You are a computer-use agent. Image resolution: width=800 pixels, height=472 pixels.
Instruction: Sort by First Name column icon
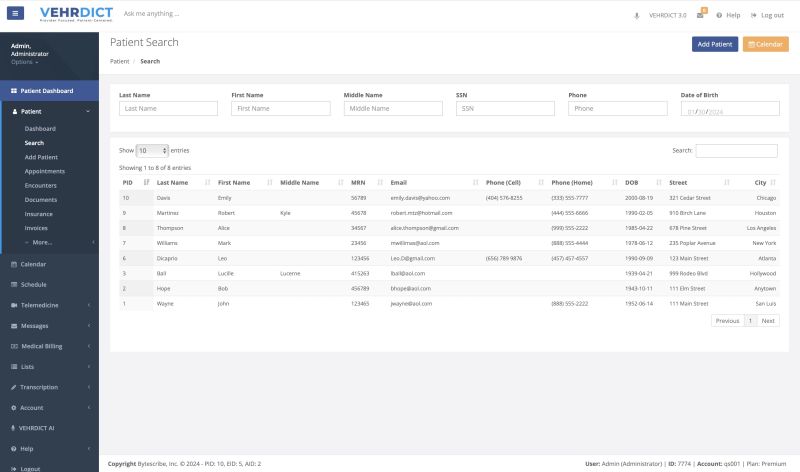coord(270,182)
